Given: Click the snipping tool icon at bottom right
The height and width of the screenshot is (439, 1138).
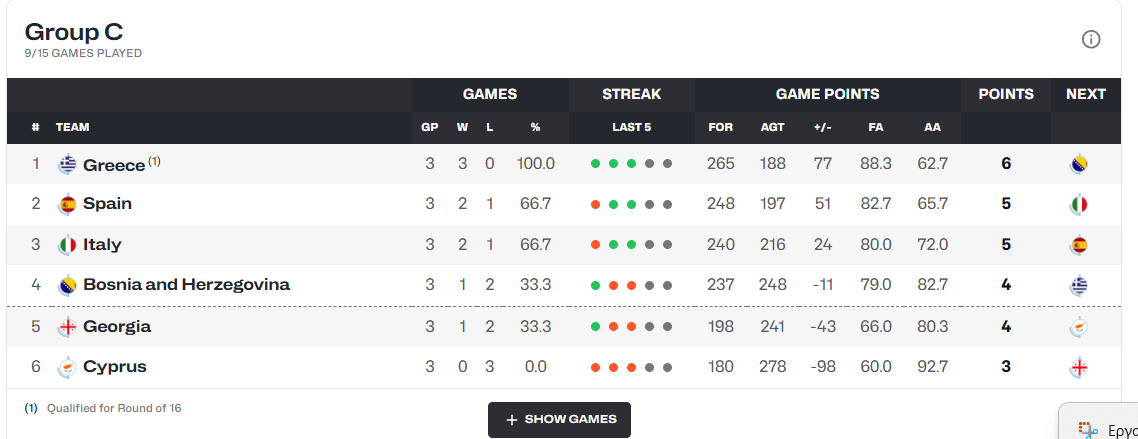Looking at the screenshot, I should click(x=1087, y=430).
